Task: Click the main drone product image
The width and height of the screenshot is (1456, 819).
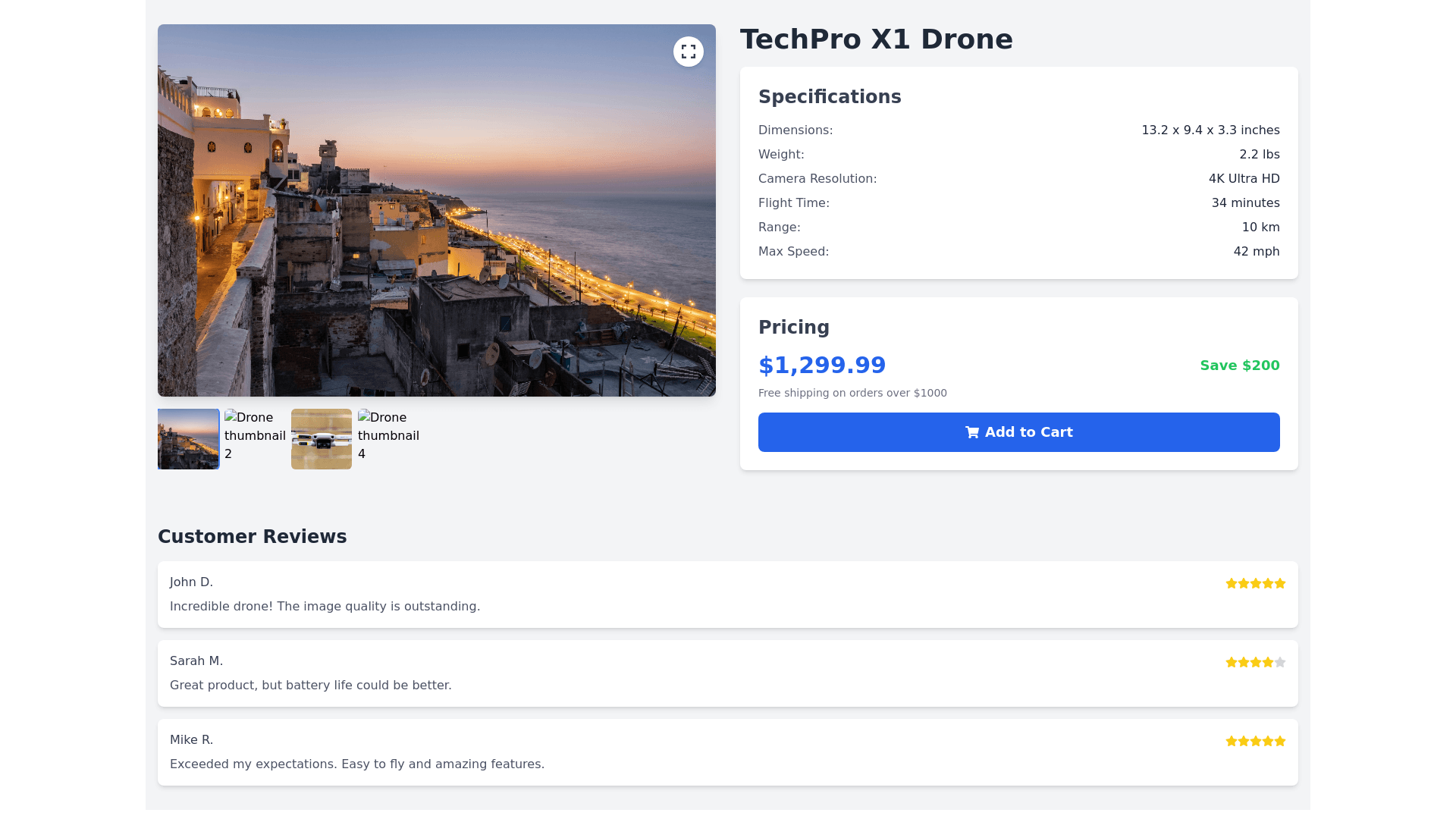Action: [x=436, y=211]
